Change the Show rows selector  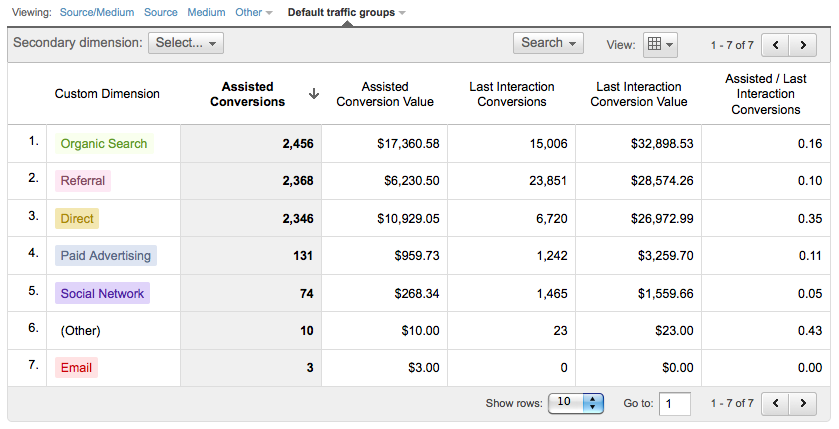tap(577, 402)
